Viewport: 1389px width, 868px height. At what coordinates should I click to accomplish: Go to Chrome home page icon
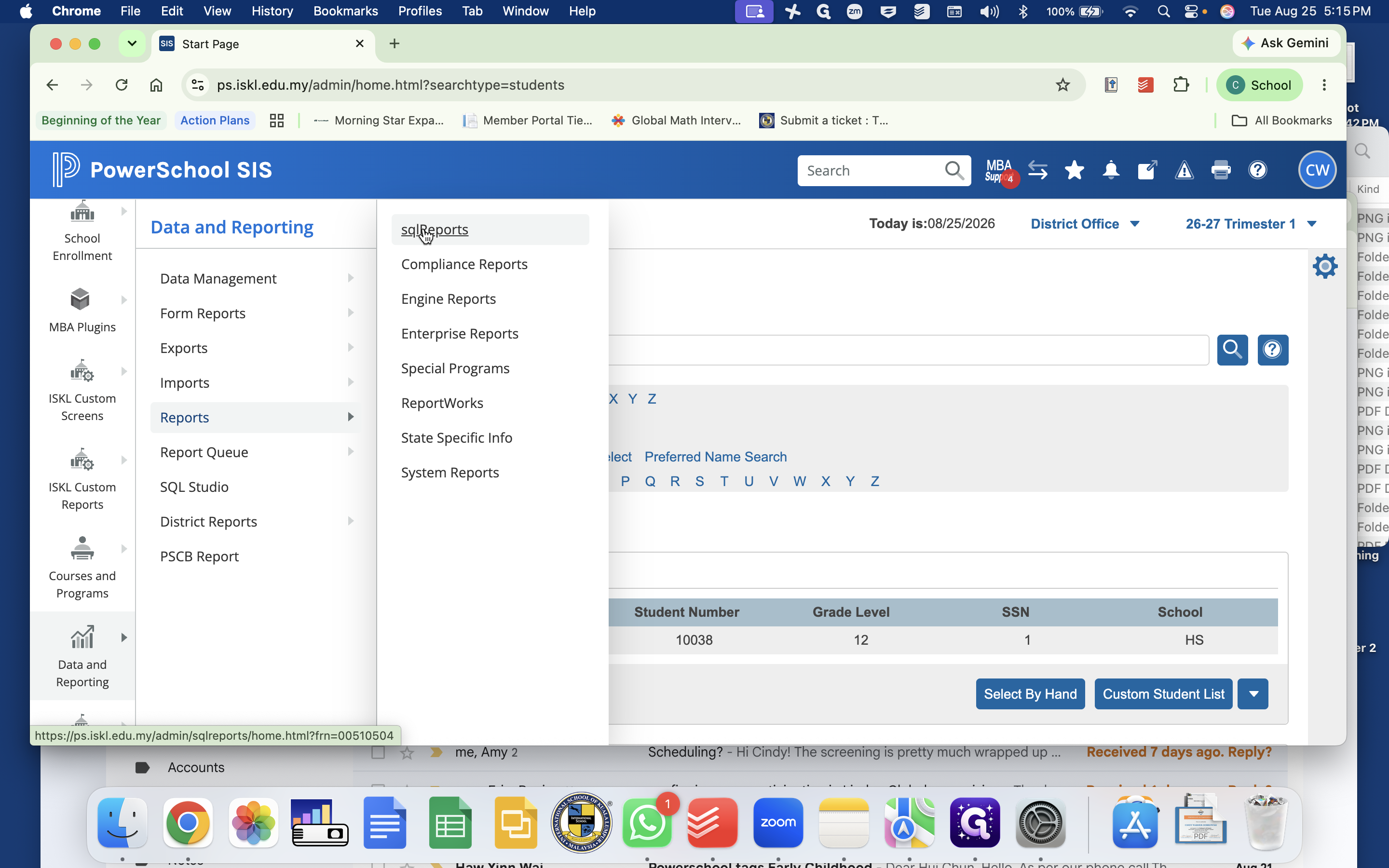click(x=156, y=85)
